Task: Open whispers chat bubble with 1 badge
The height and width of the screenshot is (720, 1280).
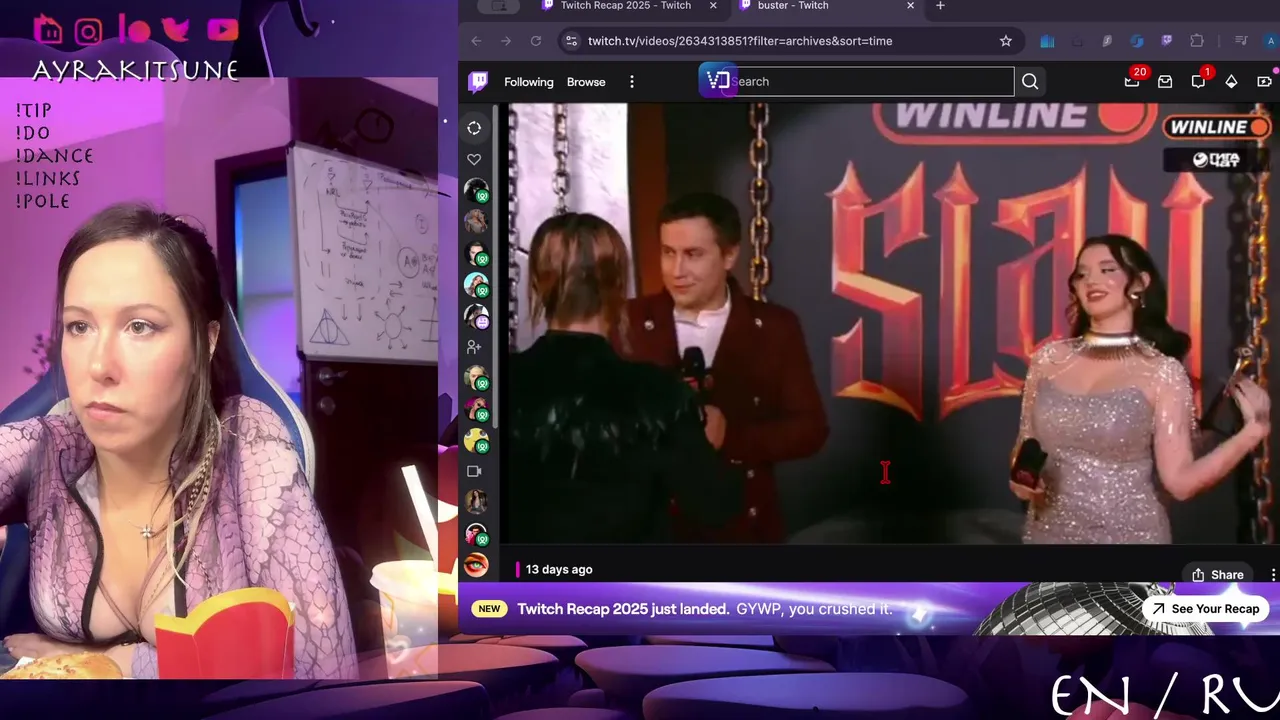Action: point(1199,81)
